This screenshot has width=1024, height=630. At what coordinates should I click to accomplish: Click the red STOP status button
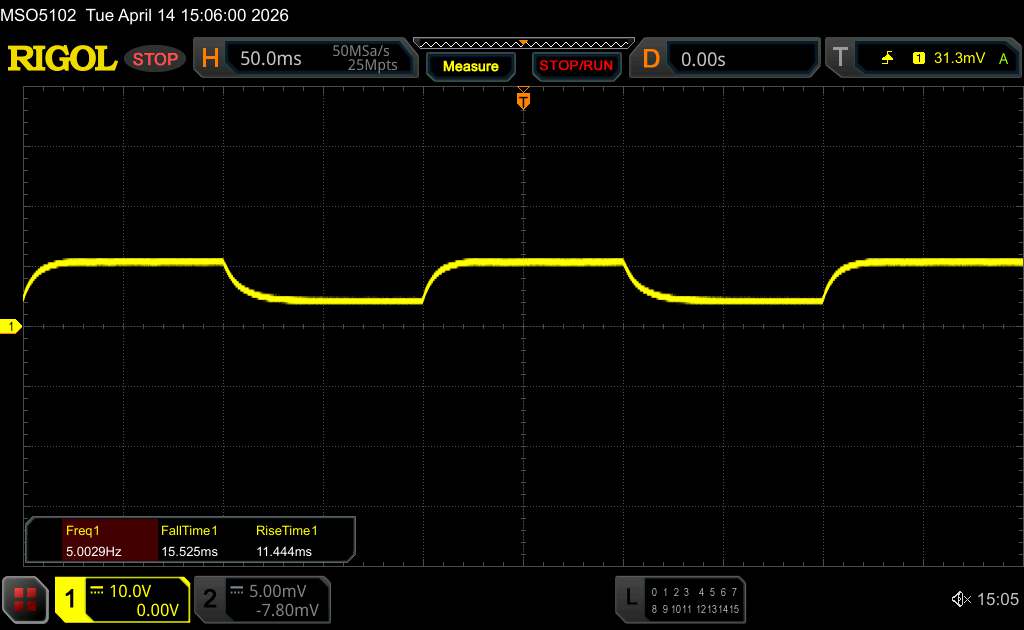pyautogui.click(x=155, y=59)
